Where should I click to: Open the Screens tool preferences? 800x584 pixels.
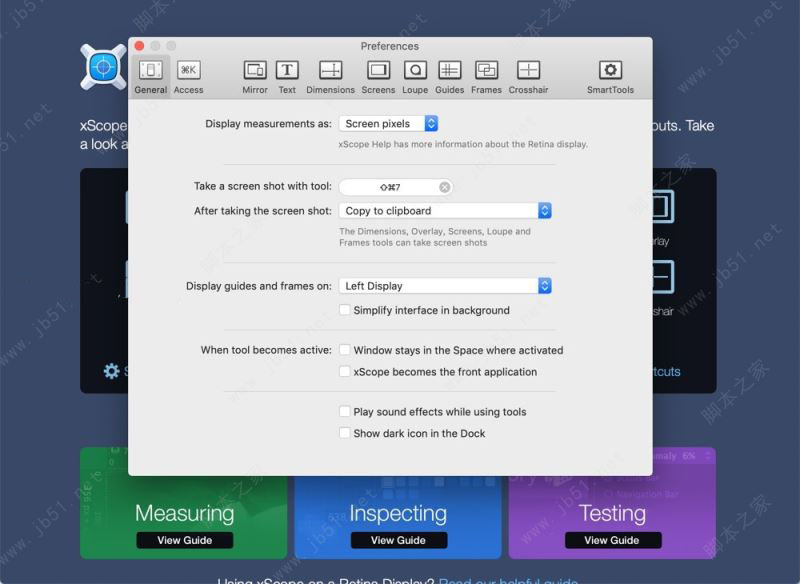coord(378,77)
